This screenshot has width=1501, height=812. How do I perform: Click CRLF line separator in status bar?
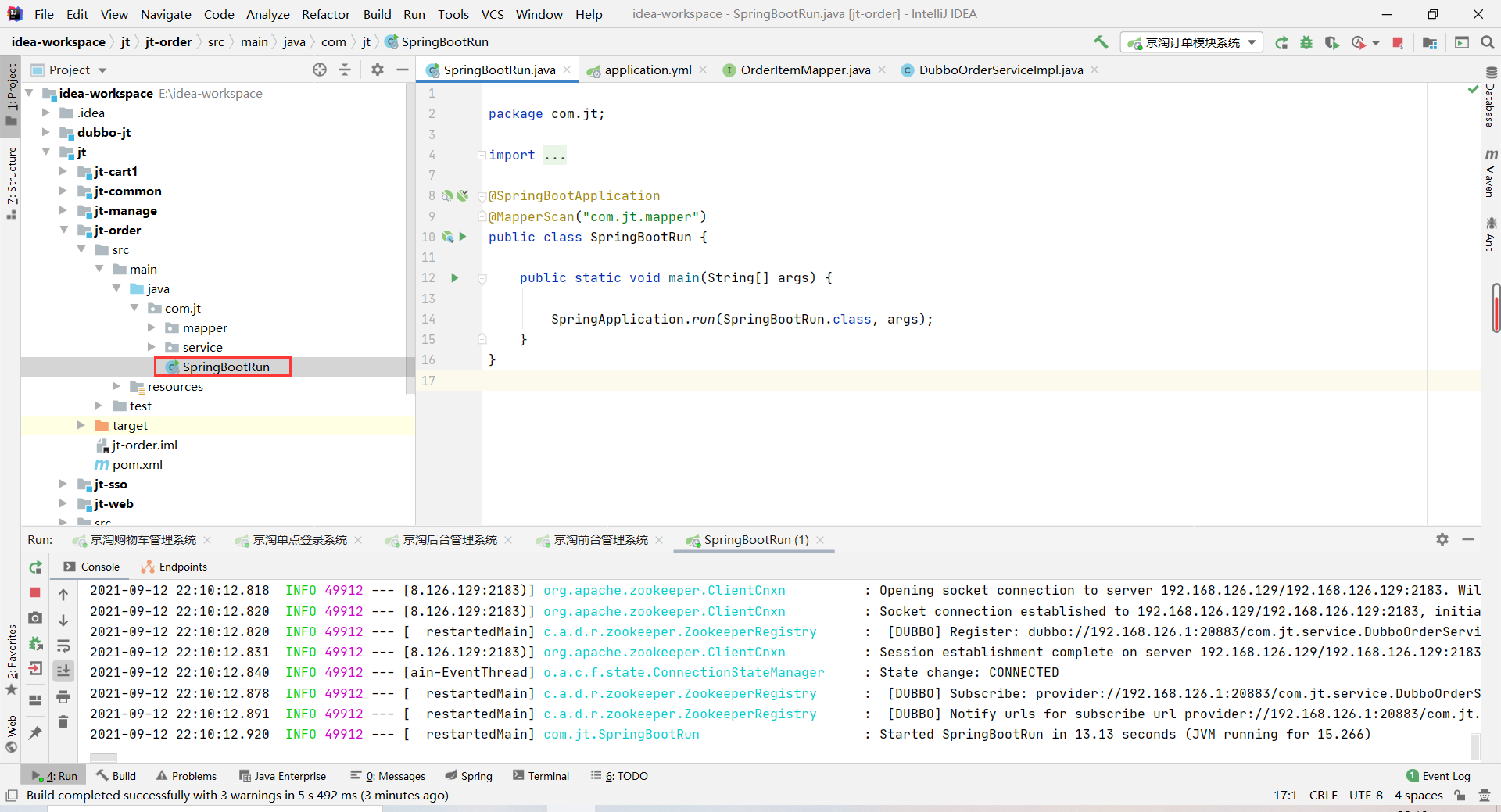tap(1323, 795)
